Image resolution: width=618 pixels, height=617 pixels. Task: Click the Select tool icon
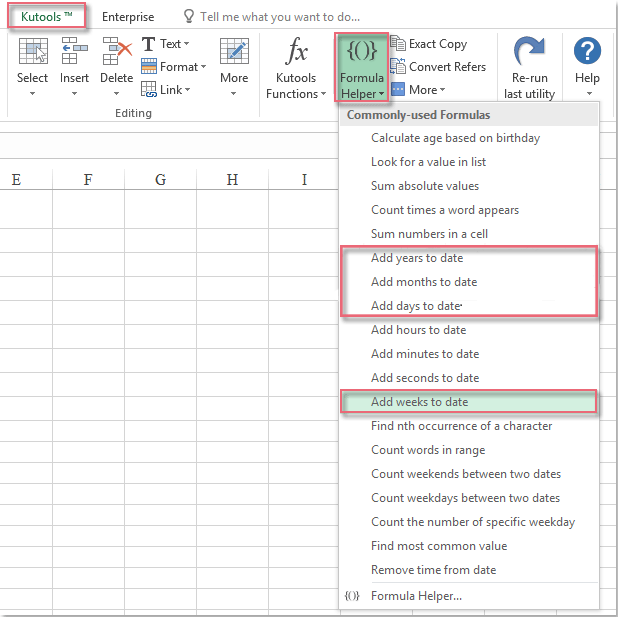click(x=33, y=51)
